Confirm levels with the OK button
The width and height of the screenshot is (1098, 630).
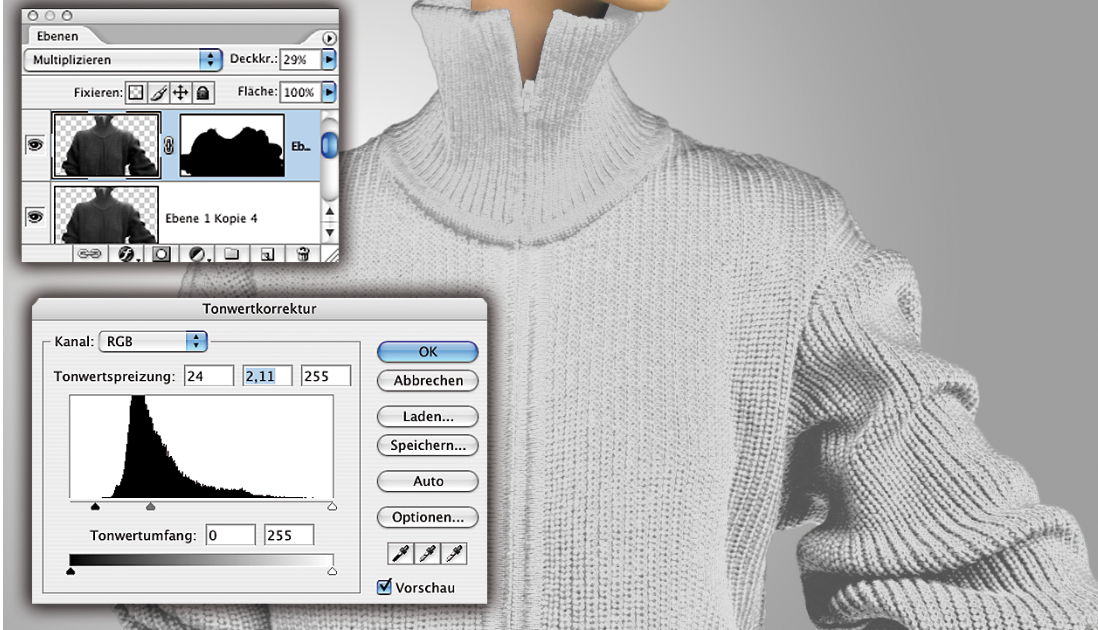[x=427, y=352]
